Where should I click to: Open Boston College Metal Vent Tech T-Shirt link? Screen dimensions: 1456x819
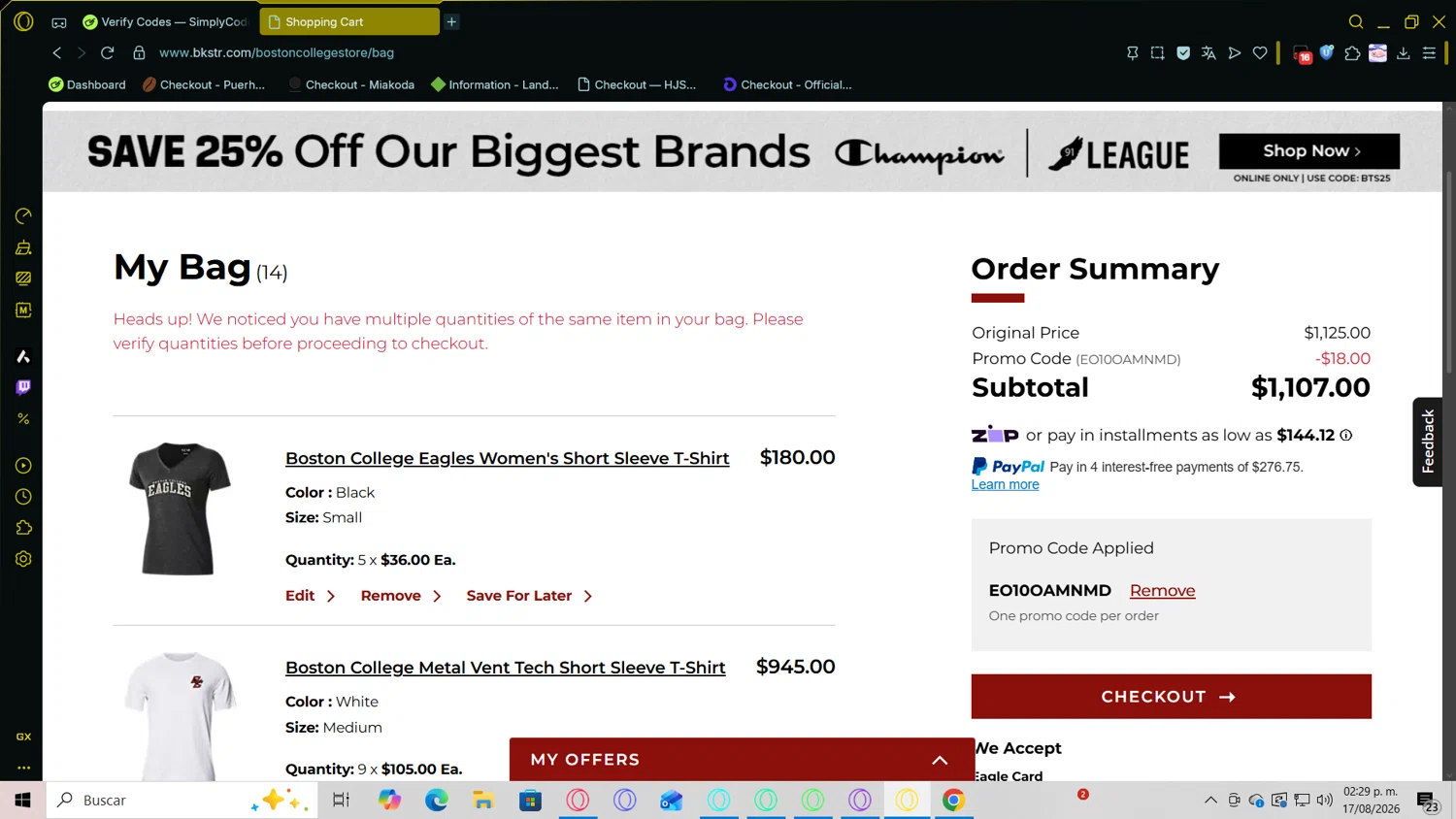point(505,668)
